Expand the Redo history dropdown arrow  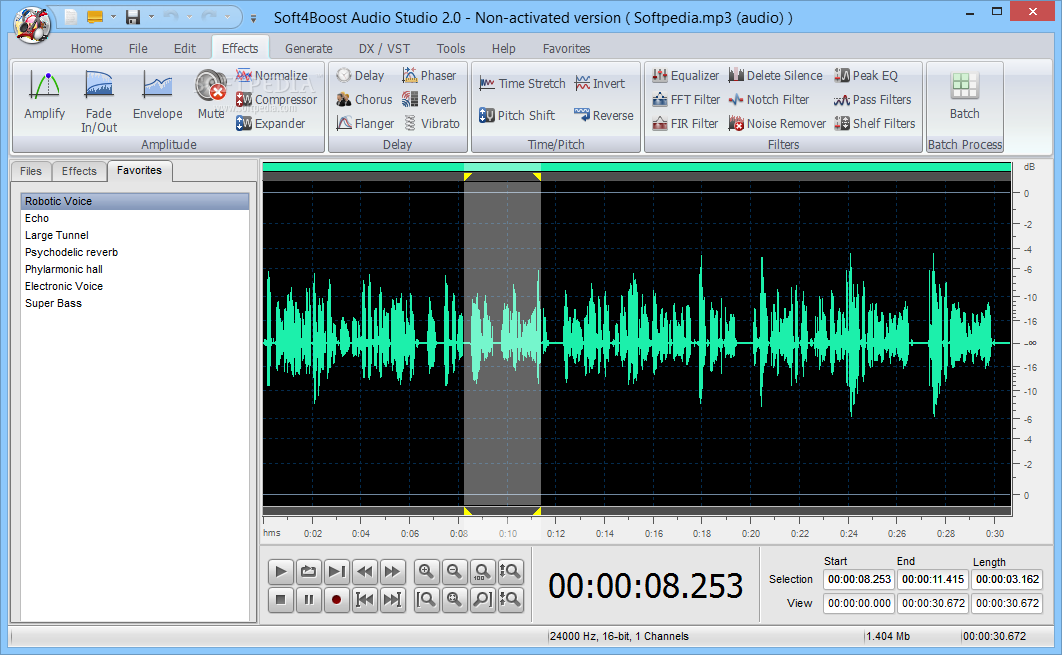click(227, 17)
